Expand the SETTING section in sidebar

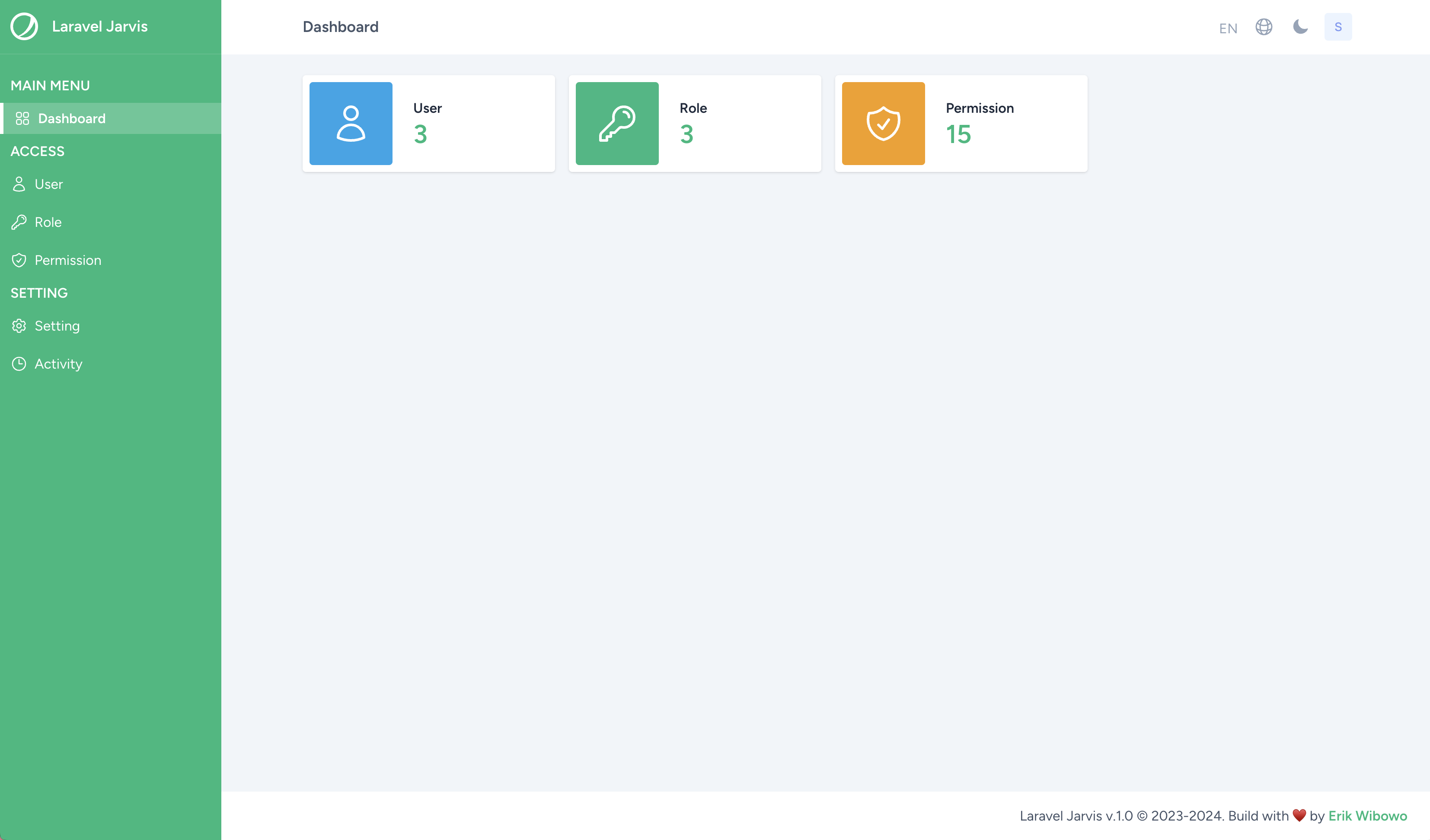(x=38, y=292)
